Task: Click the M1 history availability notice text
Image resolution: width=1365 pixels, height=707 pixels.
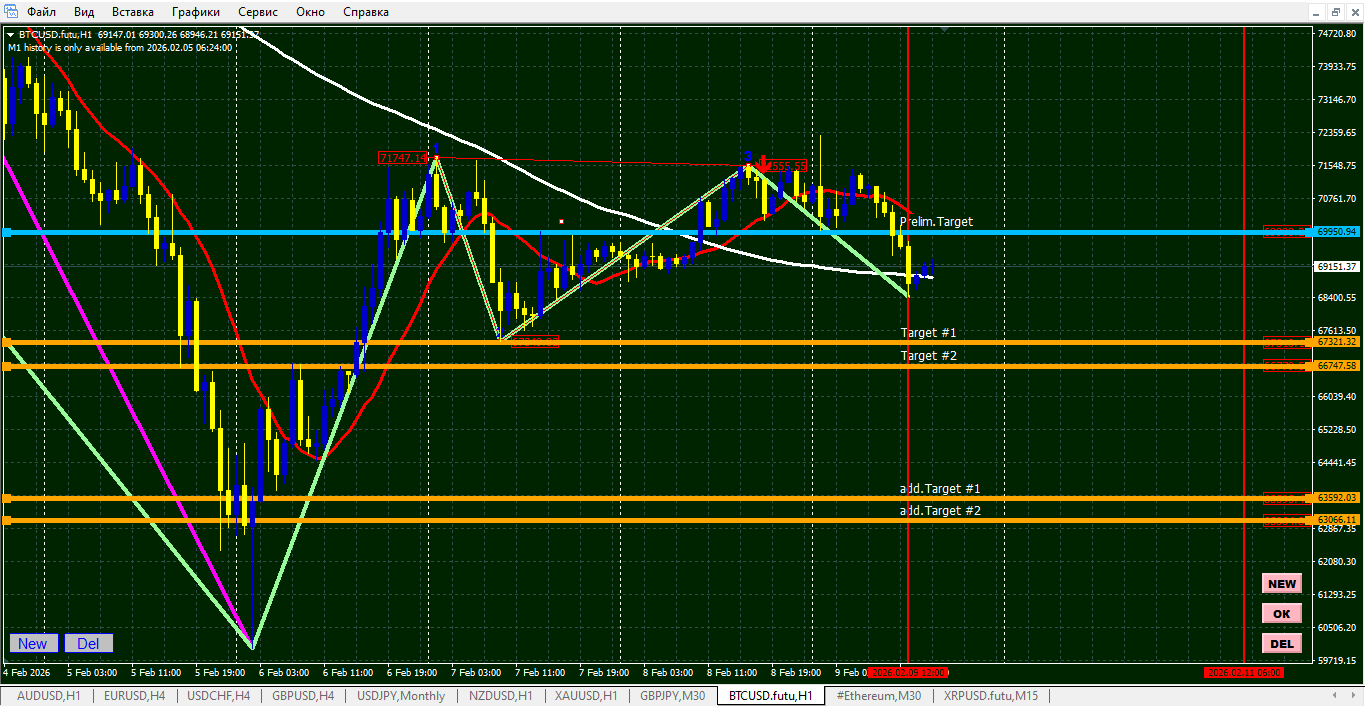Action: pyautogui.click(x=120, y=47)
